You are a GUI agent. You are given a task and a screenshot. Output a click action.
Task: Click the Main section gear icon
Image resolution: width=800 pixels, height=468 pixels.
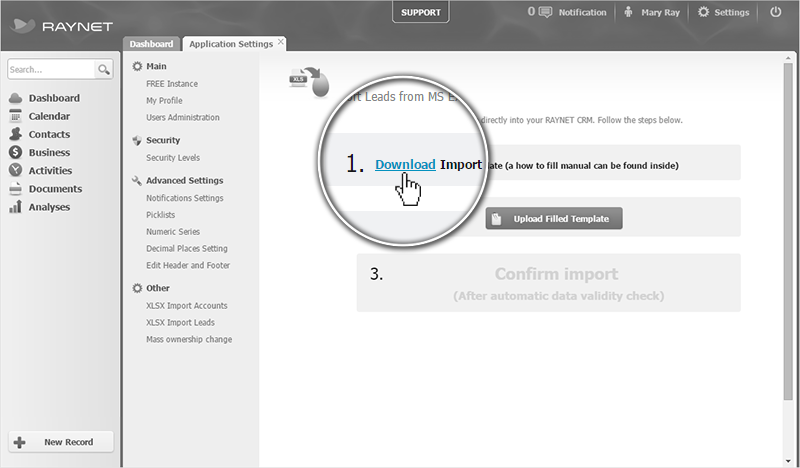(x=137, y=66)
